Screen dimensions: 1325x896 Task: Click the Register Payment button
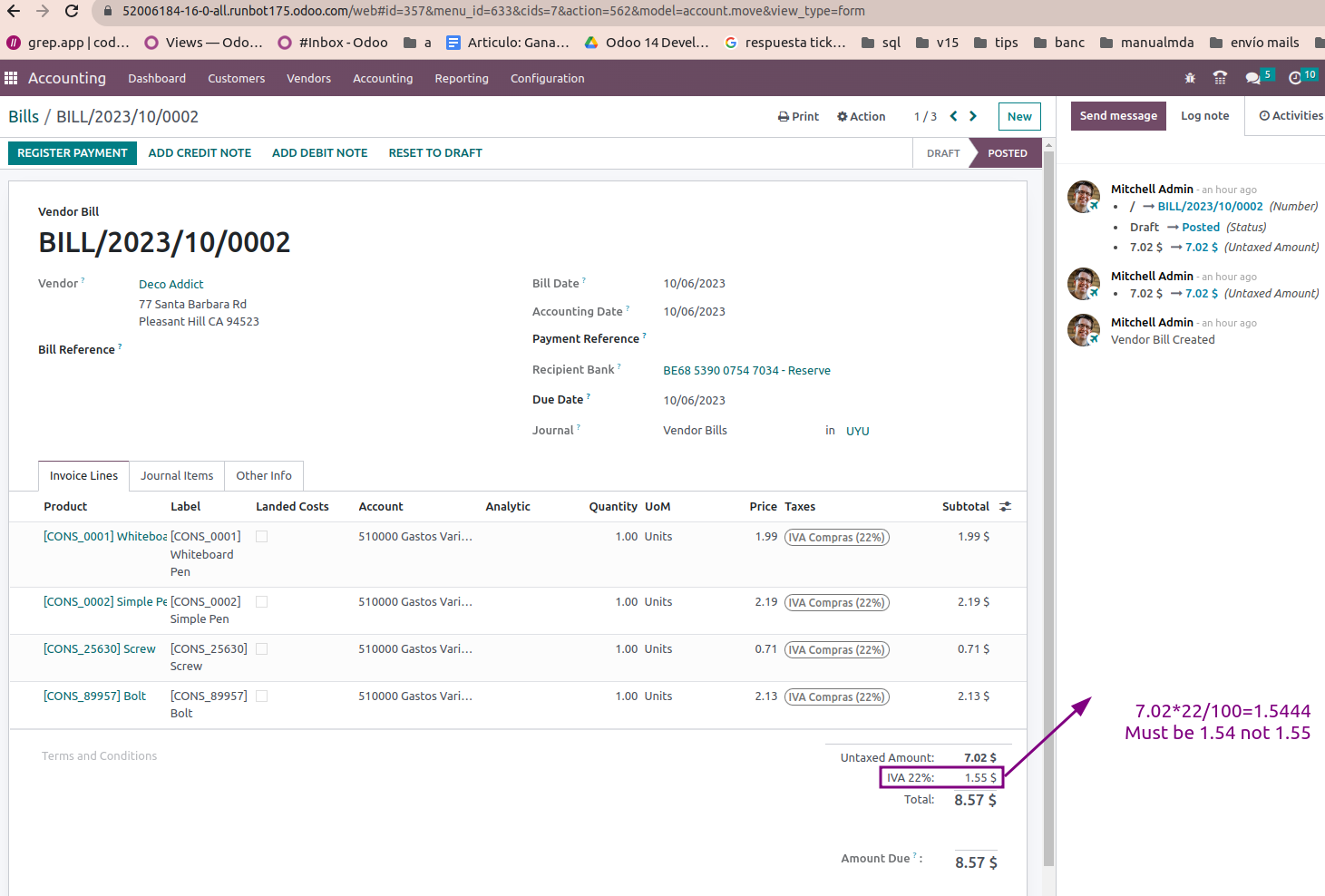coord(72,152)
